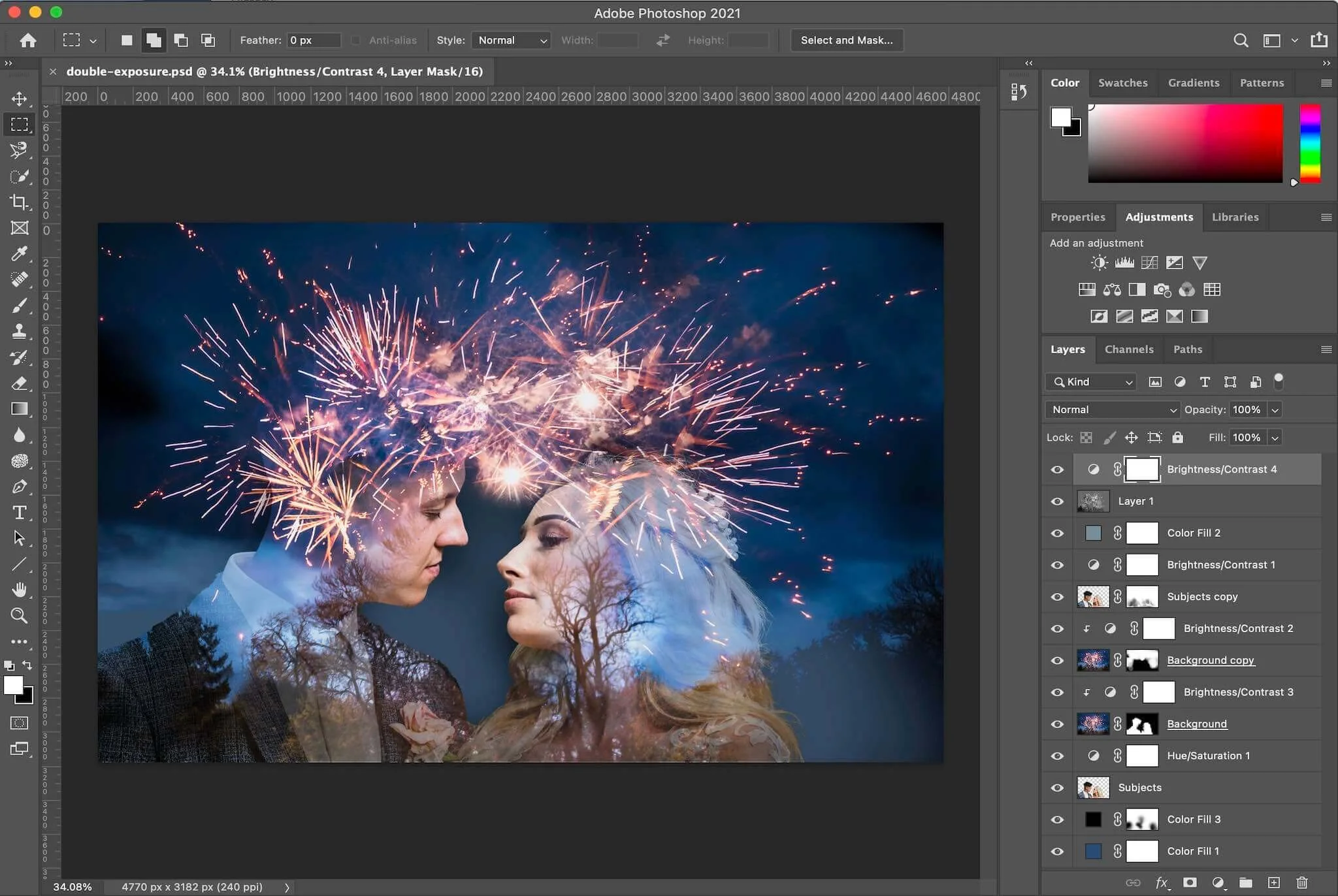Hide the Subjects copy layer
The height and width of the screenshot is (896, 1338).
click(1057, 597)
